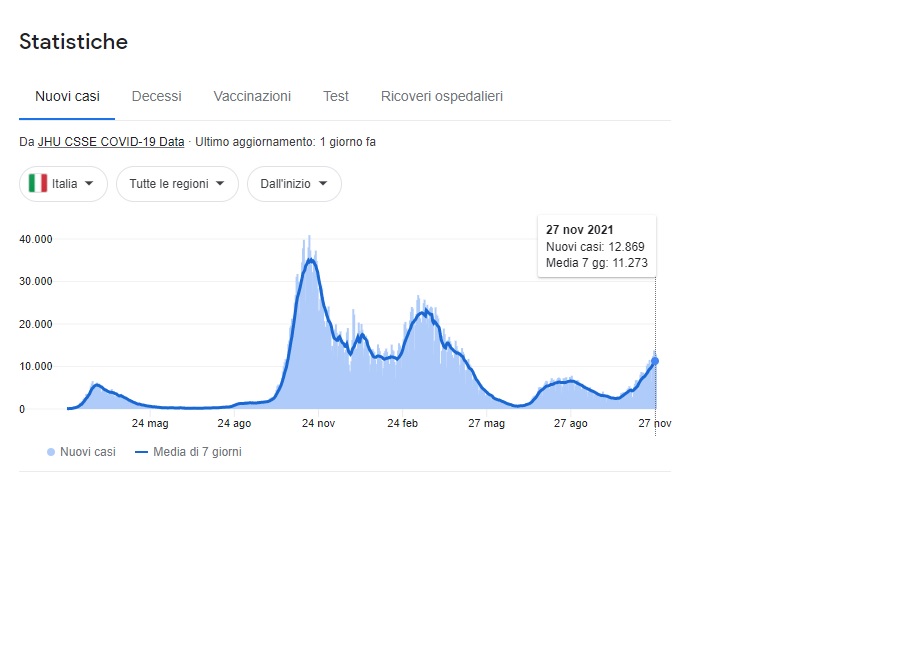The height and width of the screenshot is (669, 916).
Task: Click the 27 nov 2021 tooltip box
Action: click(597, 246)
